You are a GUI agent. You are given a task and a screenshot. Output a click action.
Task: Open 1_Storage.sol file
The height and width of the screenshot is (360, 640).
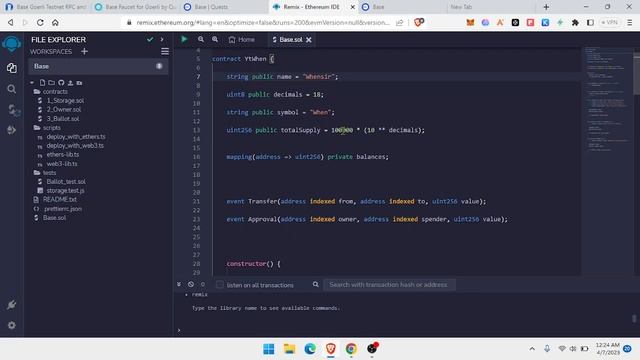click(x=65, y=100)
